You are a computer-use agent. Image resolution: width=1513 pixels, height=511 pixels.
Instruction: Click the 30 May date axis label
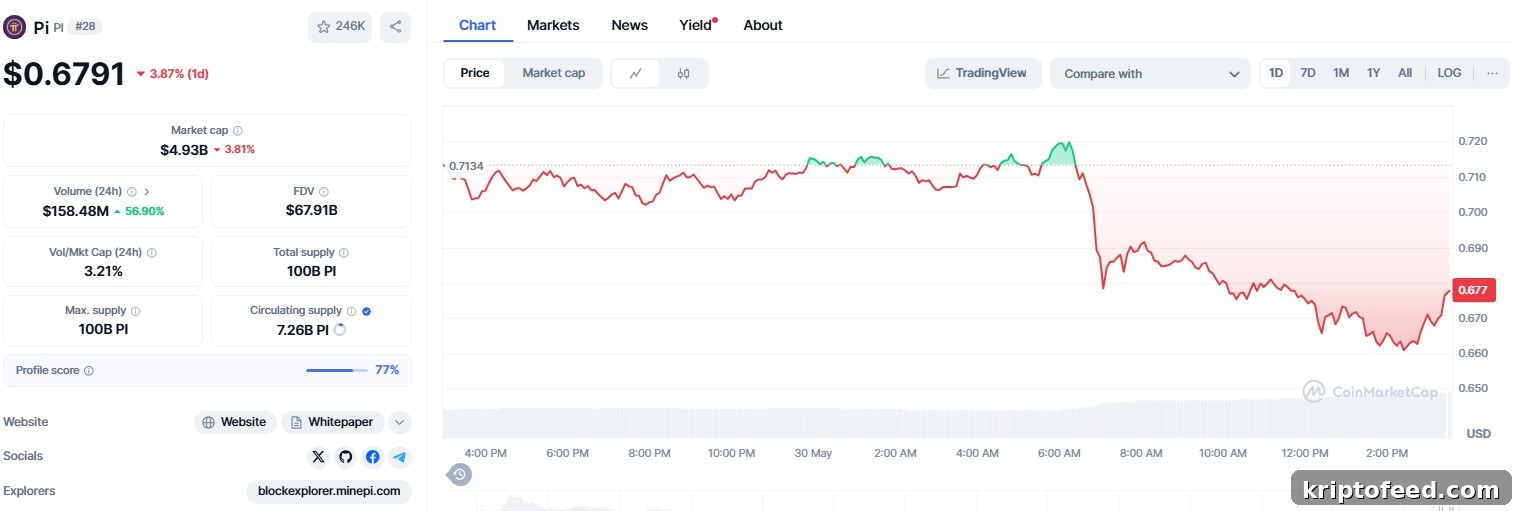pyautogui.click(x=813, y=453)
